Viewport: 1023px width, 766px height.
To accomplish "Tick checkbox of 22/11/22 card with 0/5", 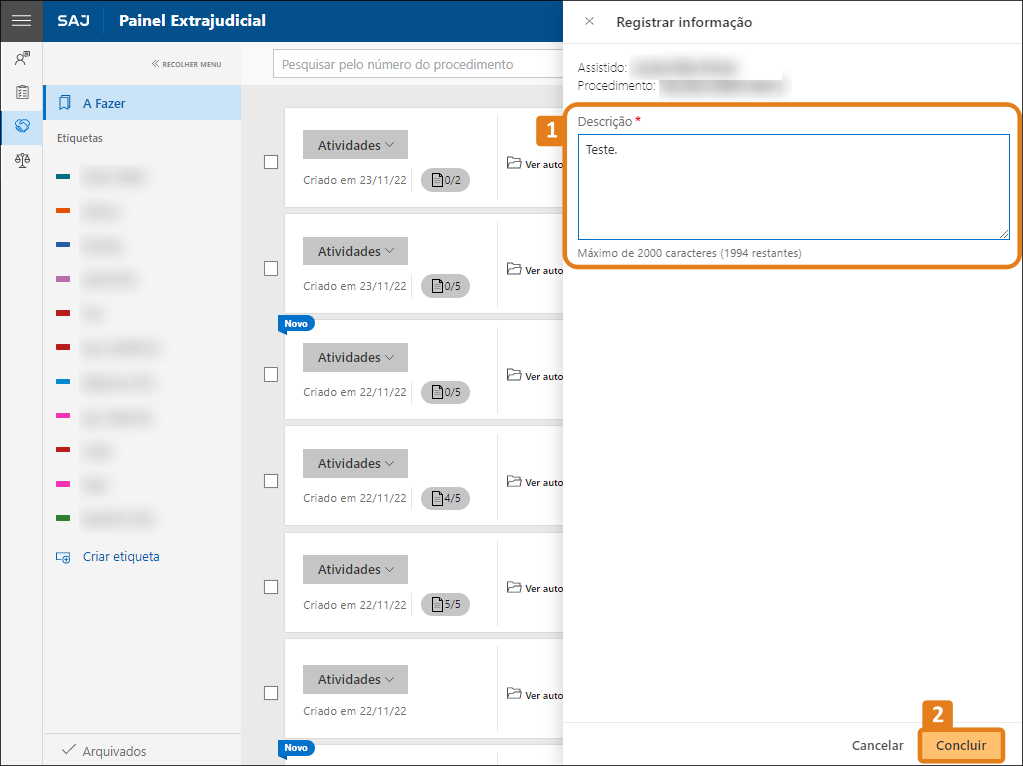I will (271, 375).
